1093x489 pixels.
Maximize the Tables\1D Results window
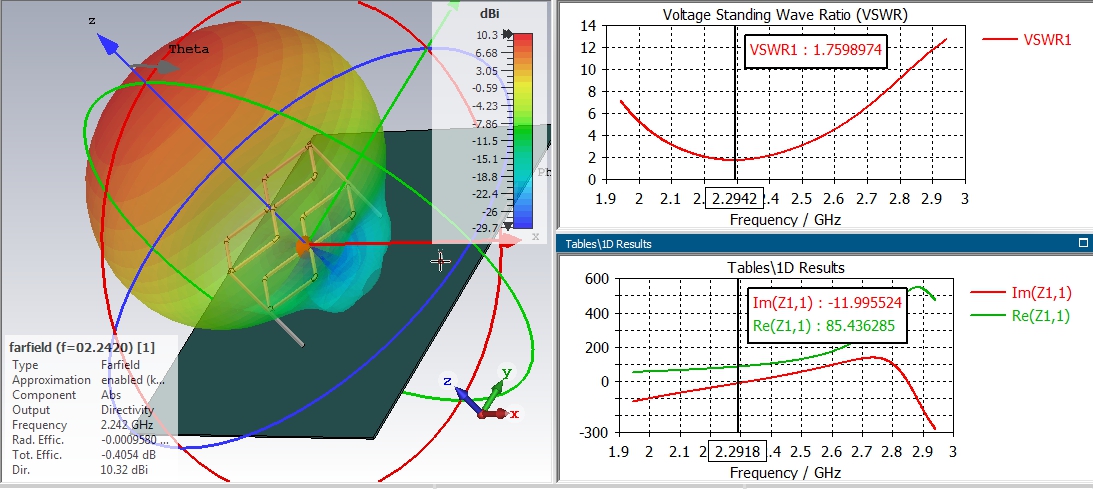(x=1083, y=243)
